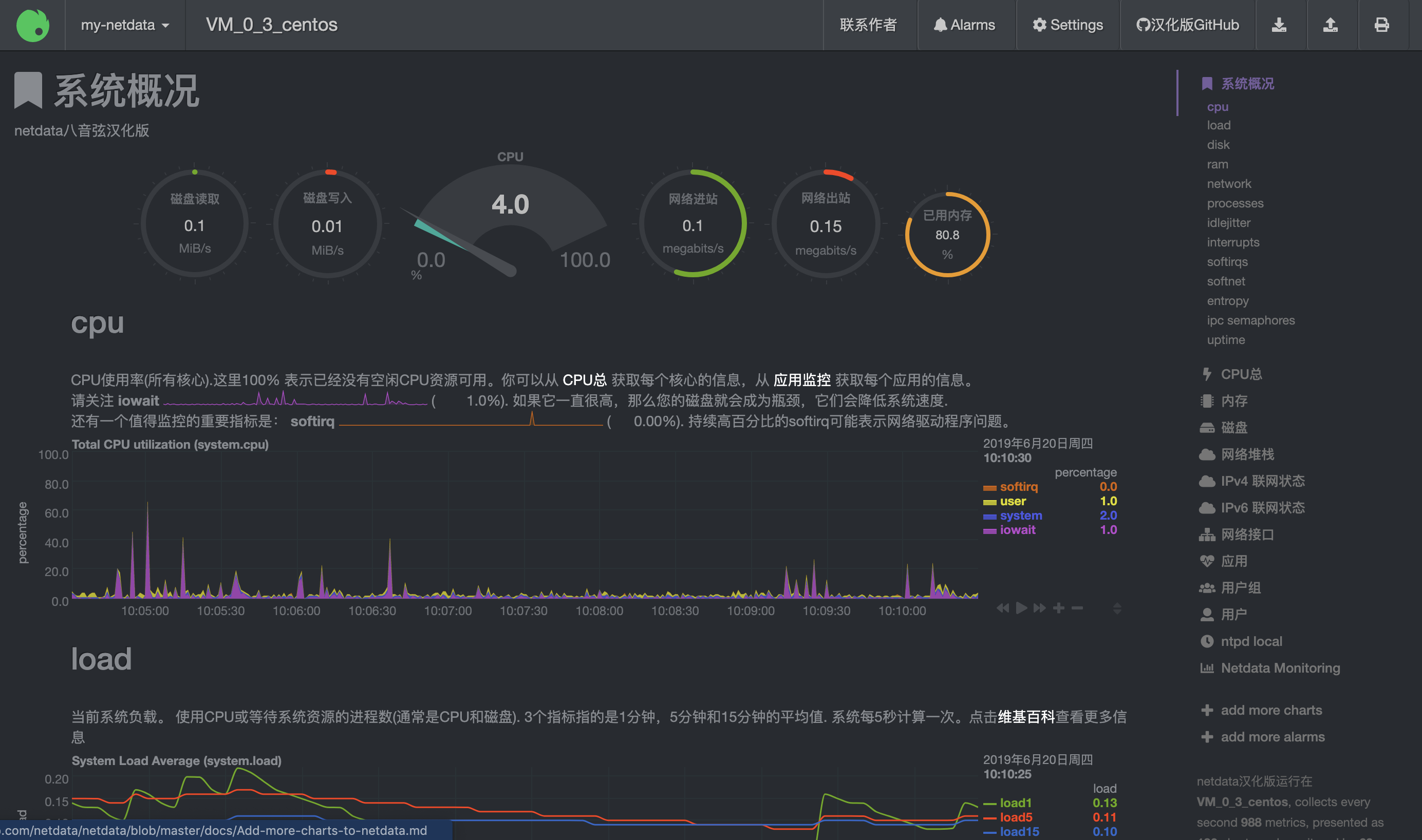Click the Alarms bell icon
The width and height of the screenshot is (1422, 840).
click(x=941, y=24)
